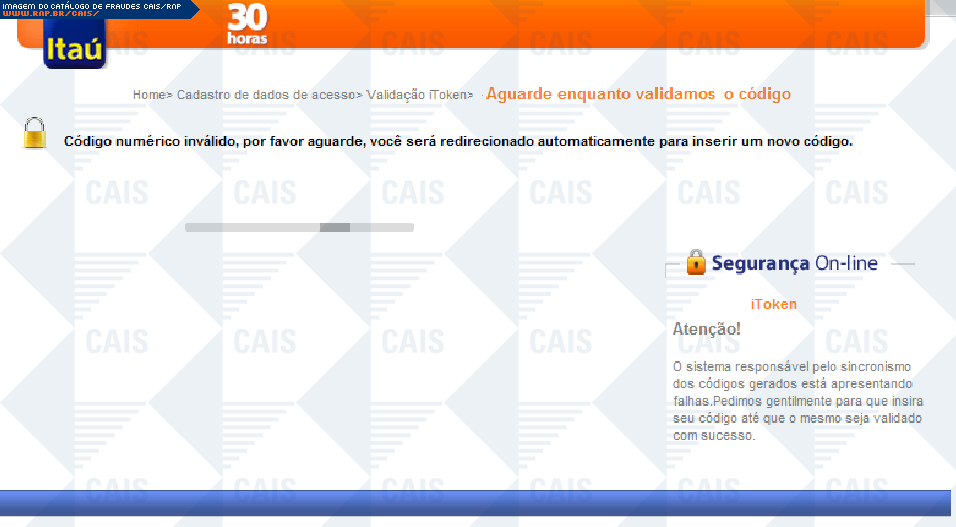Click the 30 horas logo
This screenshot has height=527, width=956.
tap(246, 24)
